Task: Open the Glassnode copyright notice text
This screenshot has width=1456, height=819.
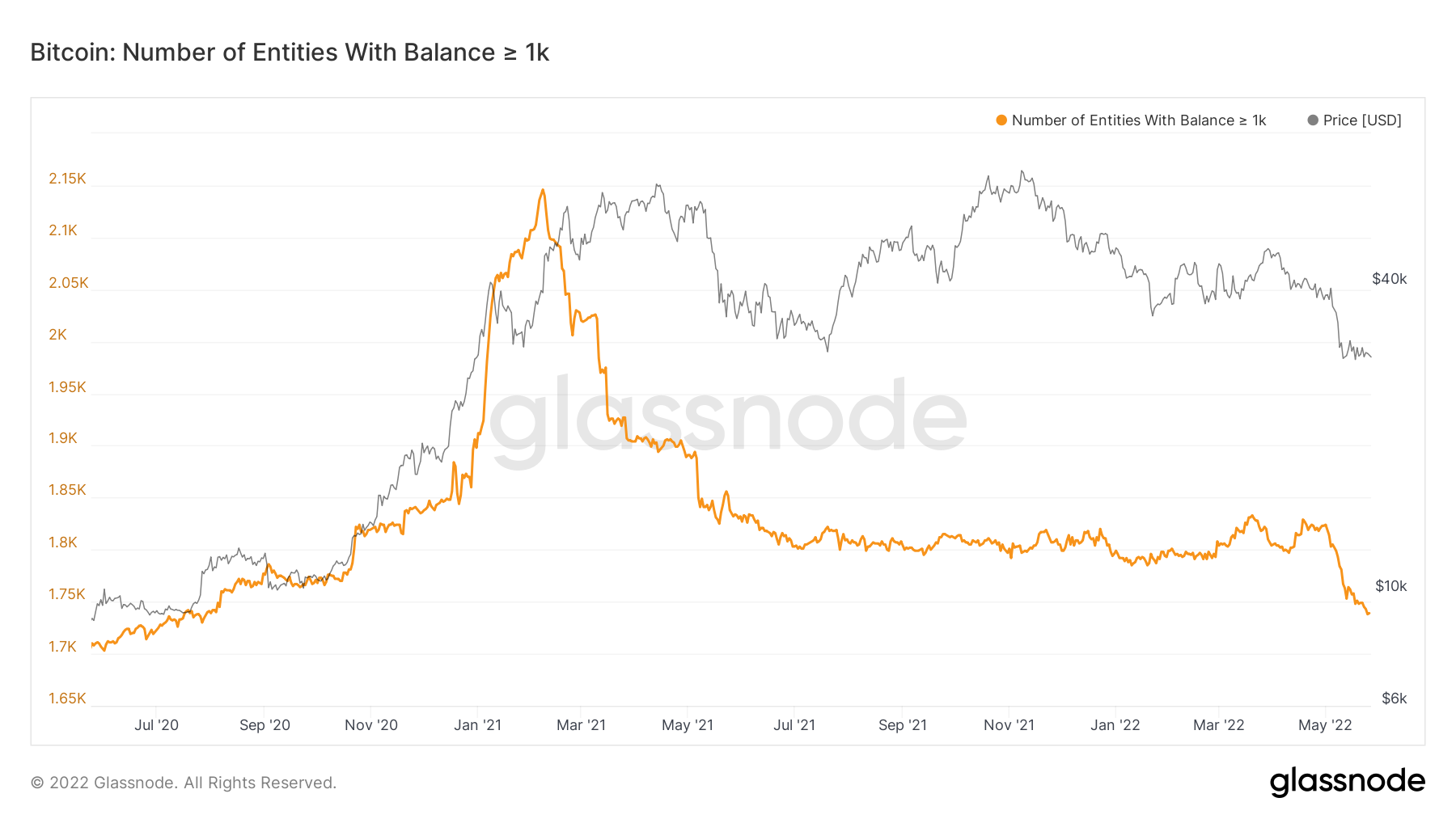Action: click(x=184, y=783)
